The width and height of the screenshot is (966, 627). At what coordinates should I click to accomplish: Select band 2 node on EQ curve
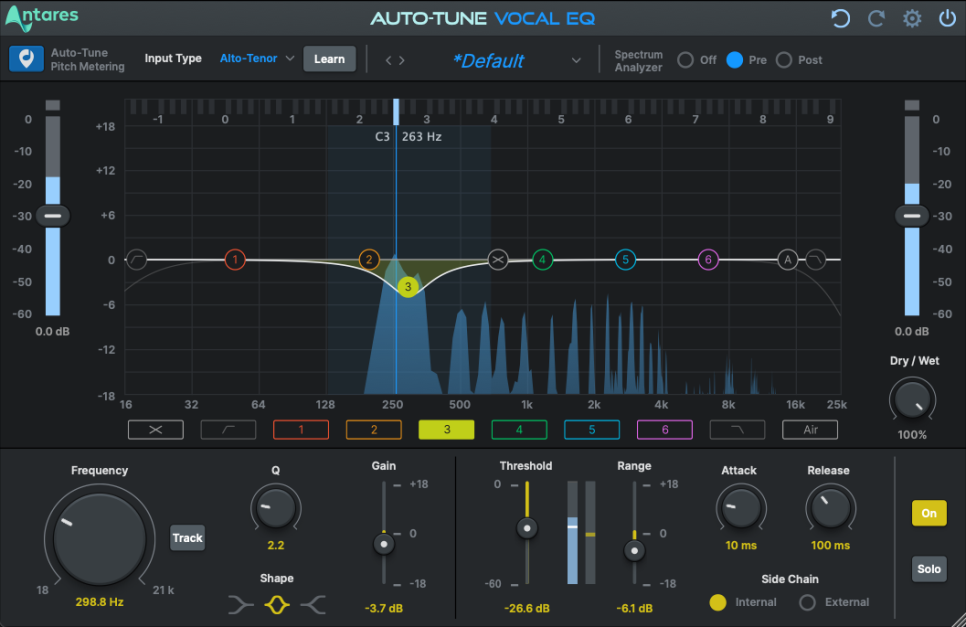[369, 259]
